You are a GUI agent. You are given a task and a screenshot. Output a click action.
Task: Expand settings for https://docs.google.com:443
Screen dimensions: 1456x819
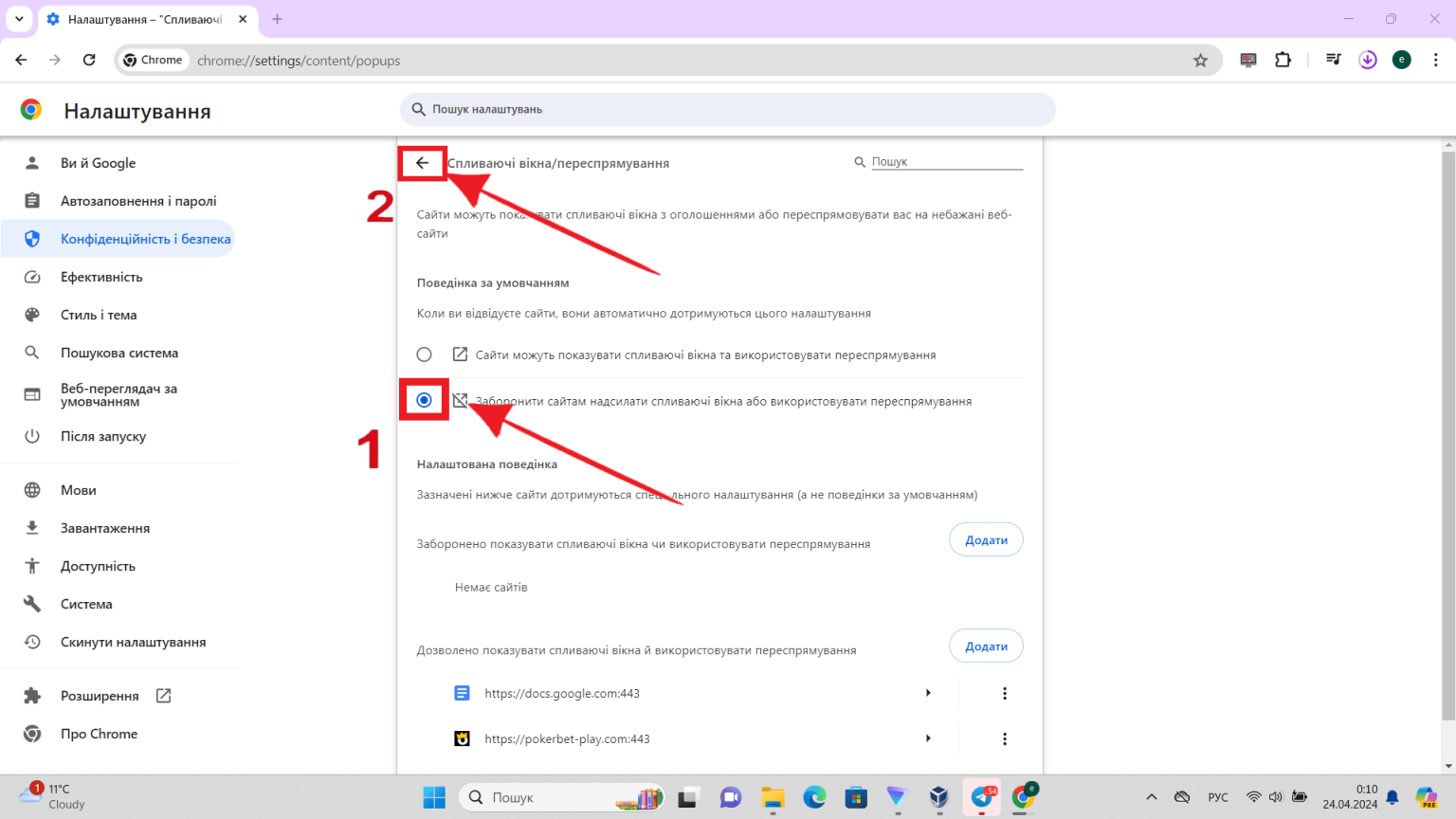(x=928, y=693)
